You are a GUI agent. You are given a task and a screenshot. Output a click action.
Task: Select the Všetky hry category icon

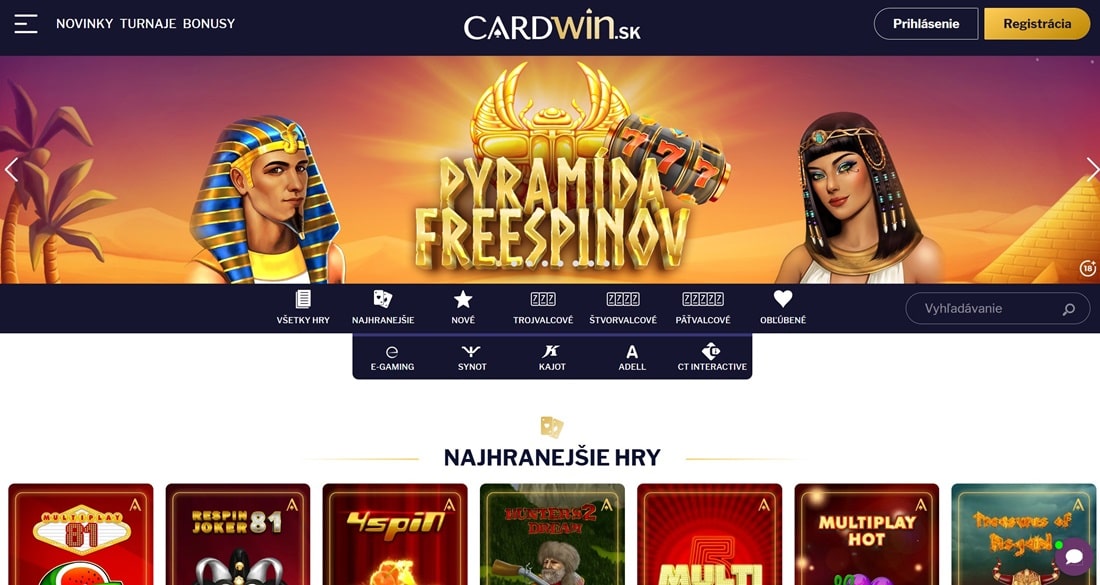click(303, 300)
